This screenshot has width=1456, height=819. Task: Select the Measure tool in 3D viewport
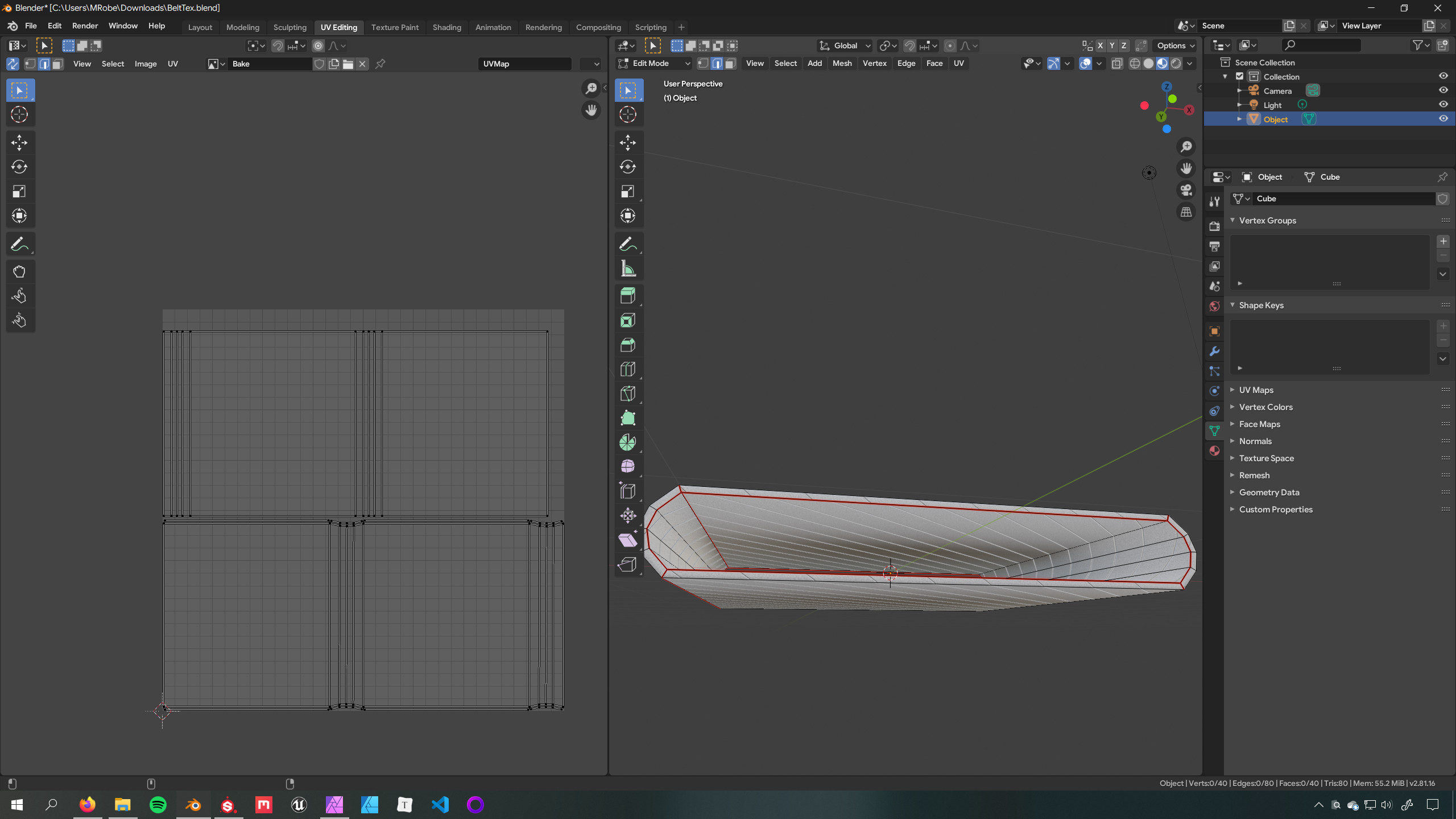point(628,269)
